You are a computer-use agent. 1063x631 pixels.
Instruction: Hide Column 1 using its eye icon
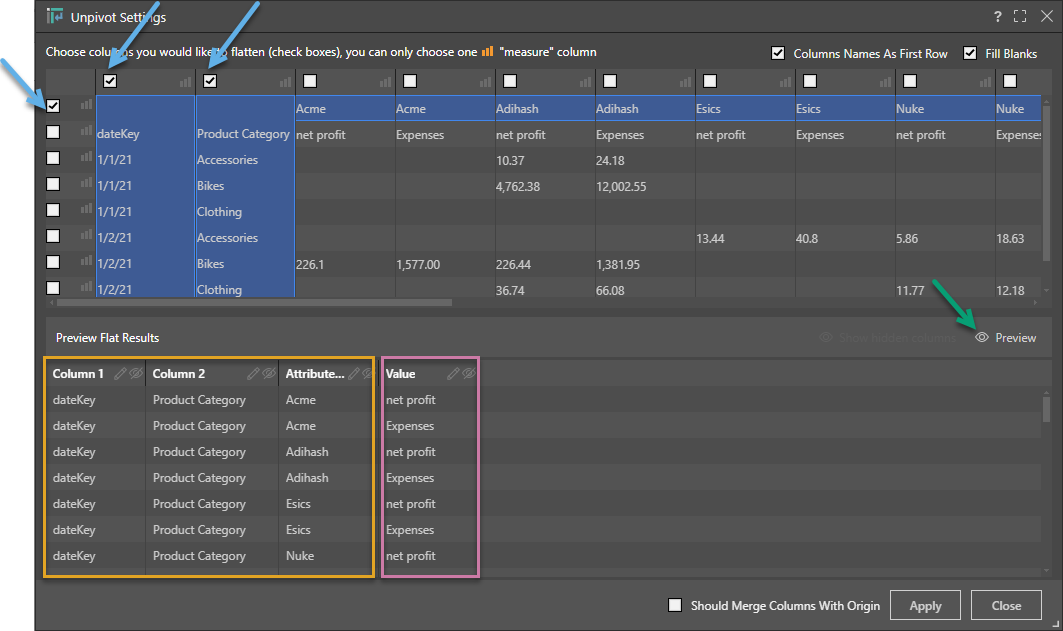pyautogui.click(x=136, y=374)
